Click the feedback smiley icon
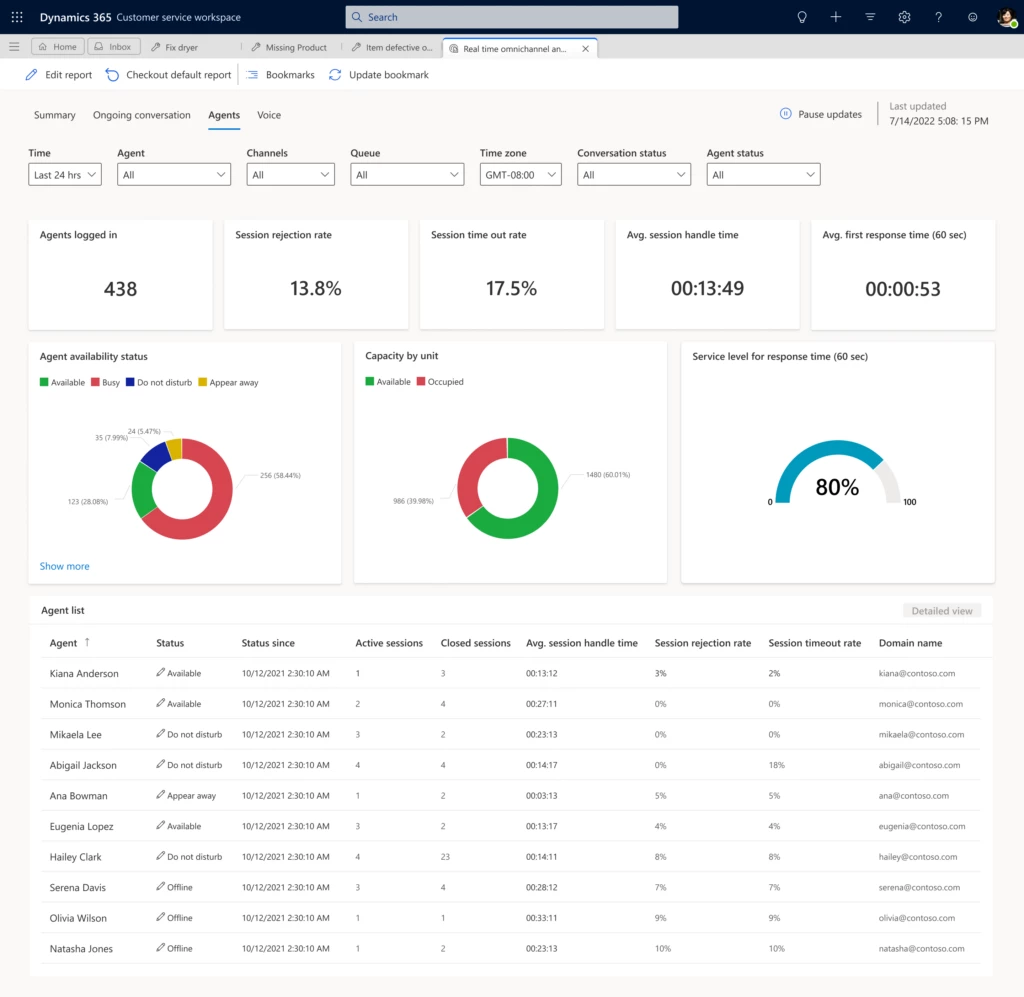Image resolution: width=1024 pixels, height=997 pixels. (x=972, y=16)
